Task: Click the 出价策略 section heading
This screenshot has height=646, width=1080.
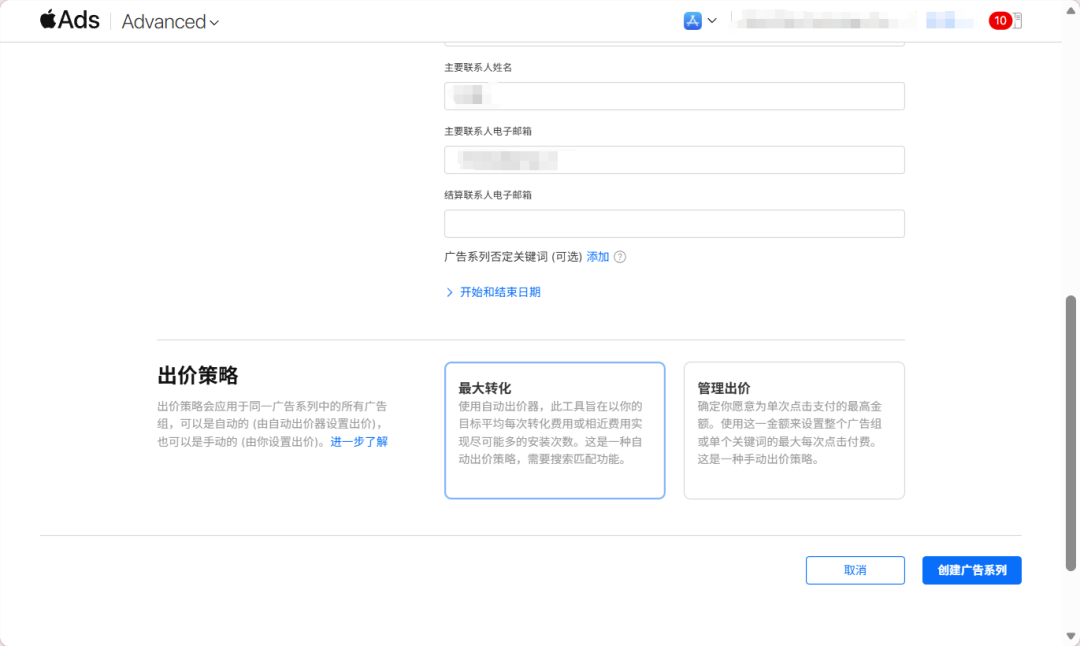Action: point(198,375)
